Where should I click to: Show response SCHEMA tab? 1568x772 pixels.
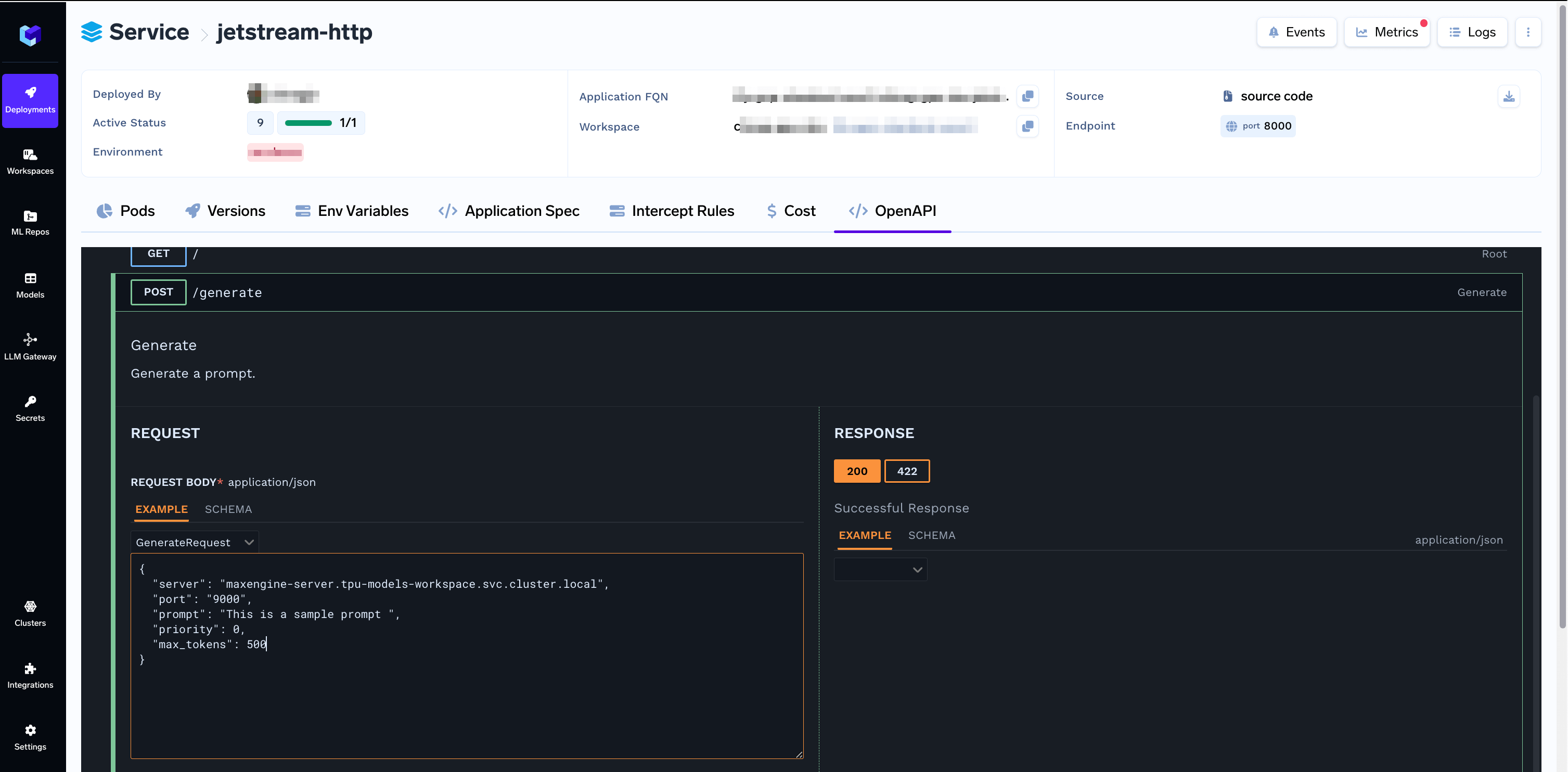click(931, 535)
